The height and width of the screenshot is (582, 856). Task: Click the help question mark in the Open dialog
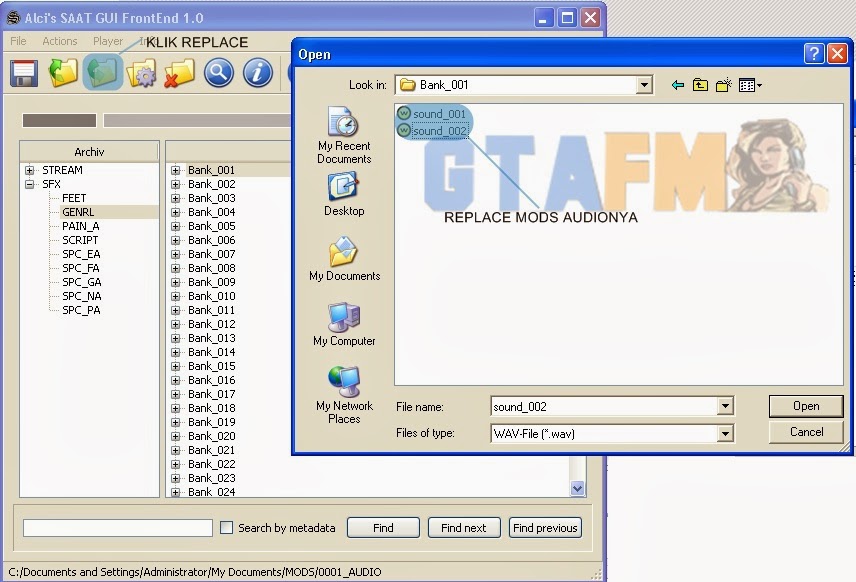point(813,54)
